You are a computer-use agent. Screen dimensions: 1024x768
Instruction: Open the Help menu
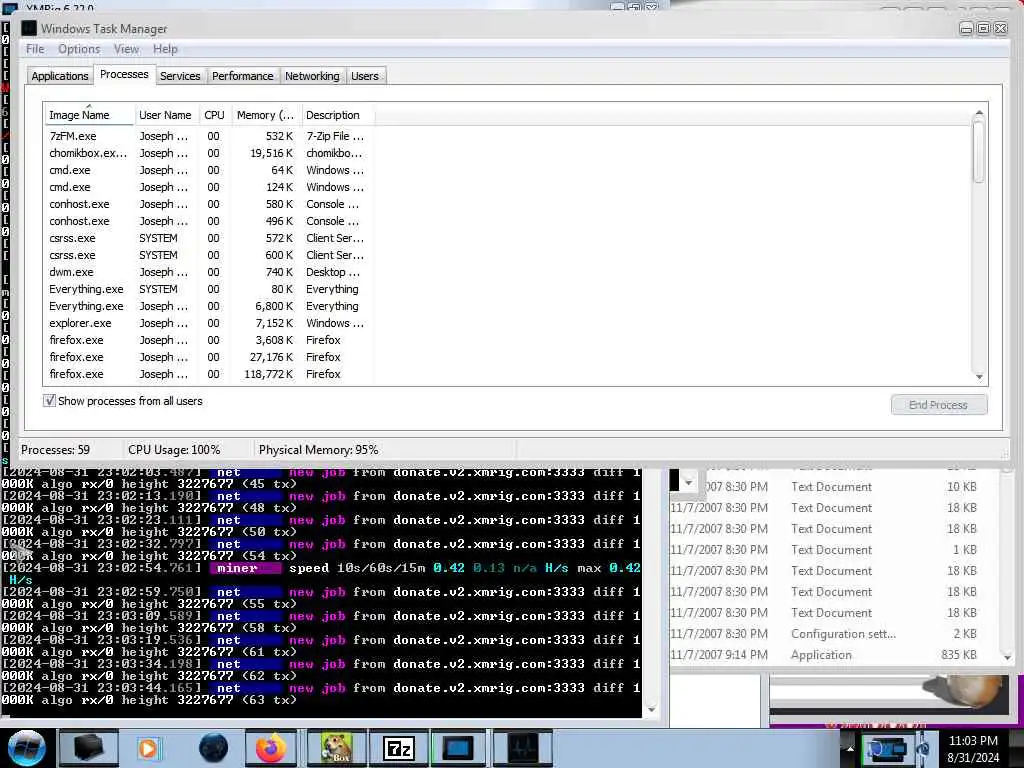coord(165,49)
